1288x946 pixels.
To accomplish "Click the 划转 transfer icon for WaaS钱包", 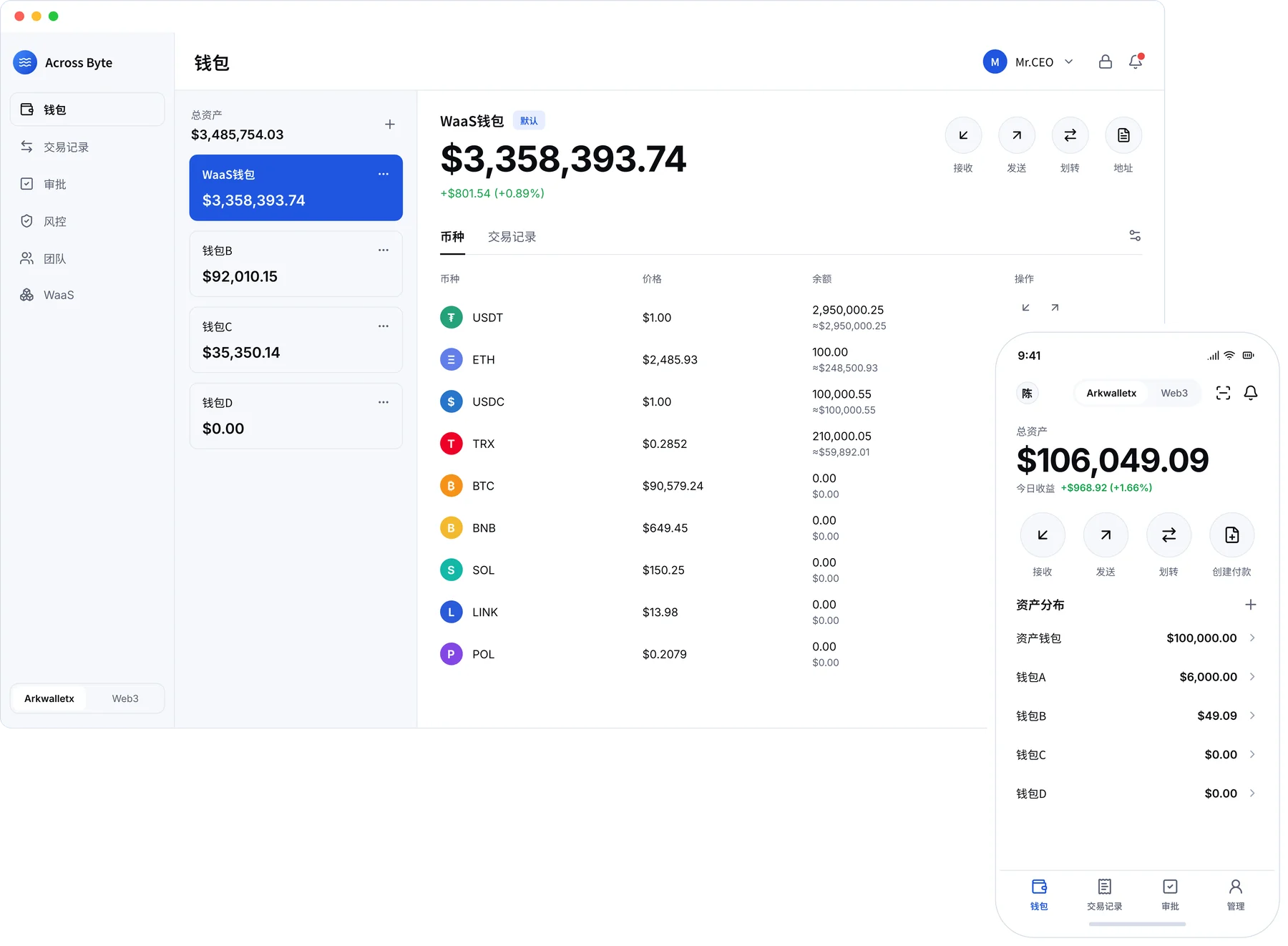I will click(1070, 135).
